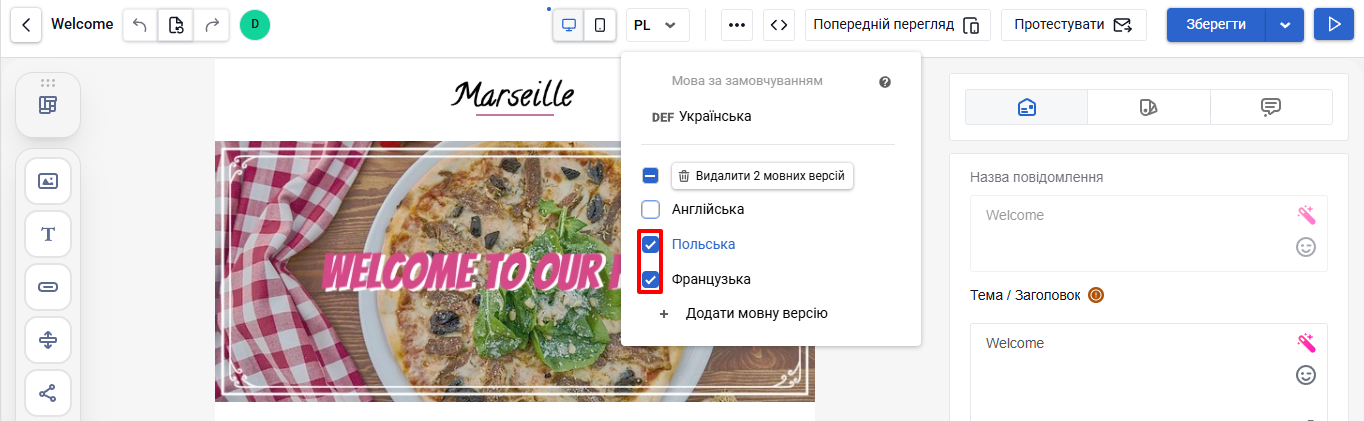
Task: Open emoji picker in Назва повідомлення field
Action: 1305,246
